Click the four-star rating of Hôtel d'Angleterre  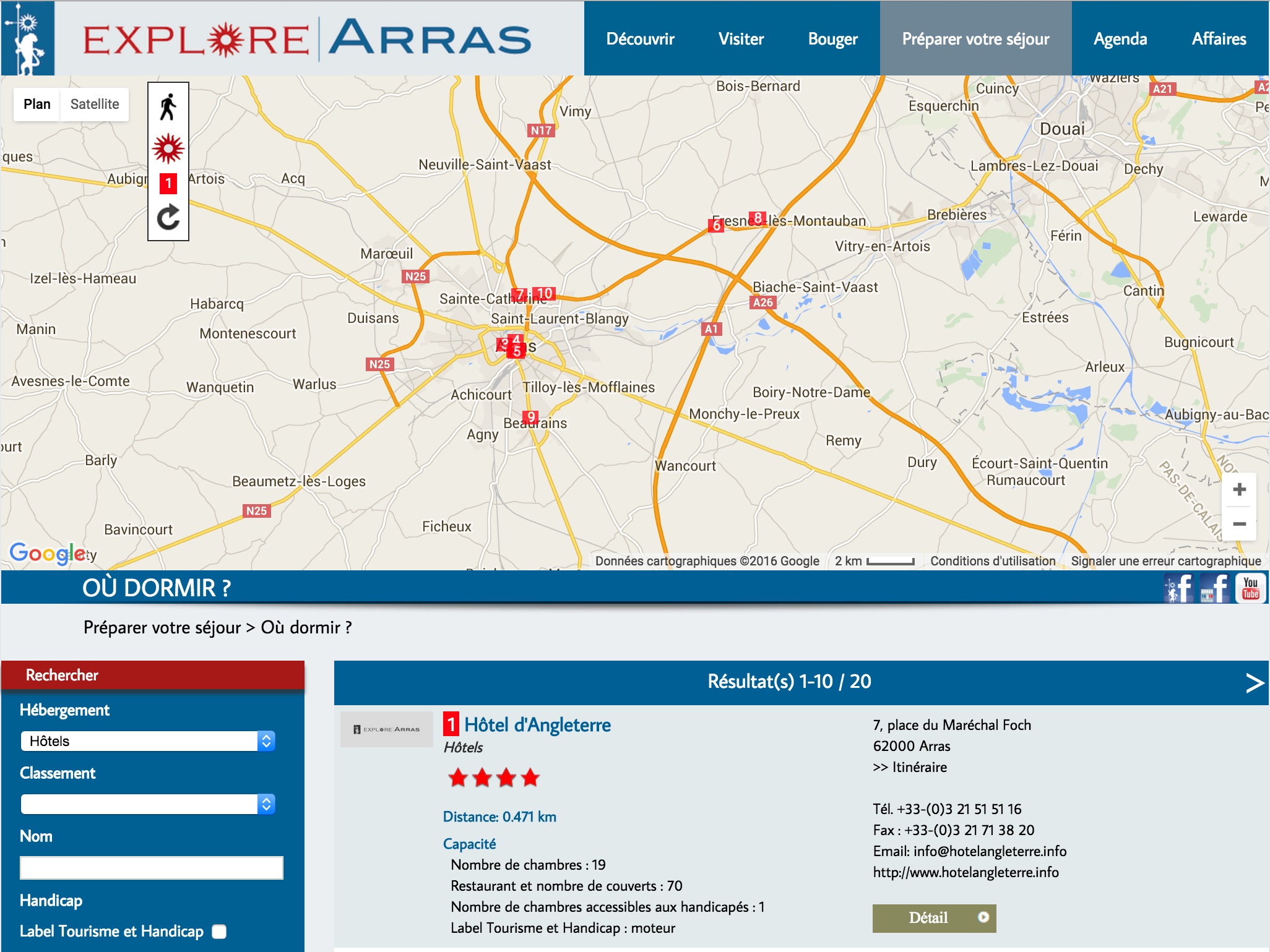coord(494,777)
